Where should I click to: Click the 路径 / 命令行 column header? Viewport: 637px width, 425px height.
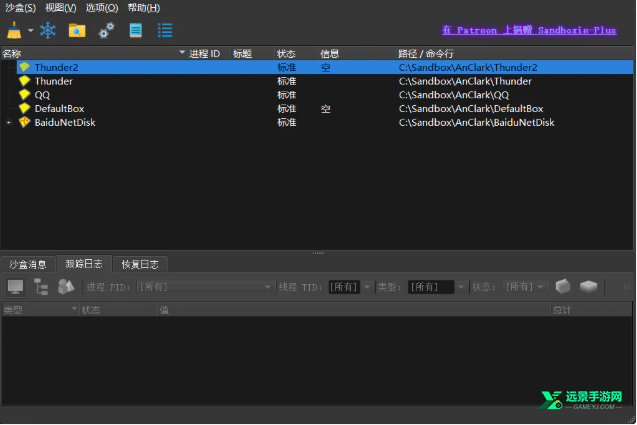coord(514,54)
